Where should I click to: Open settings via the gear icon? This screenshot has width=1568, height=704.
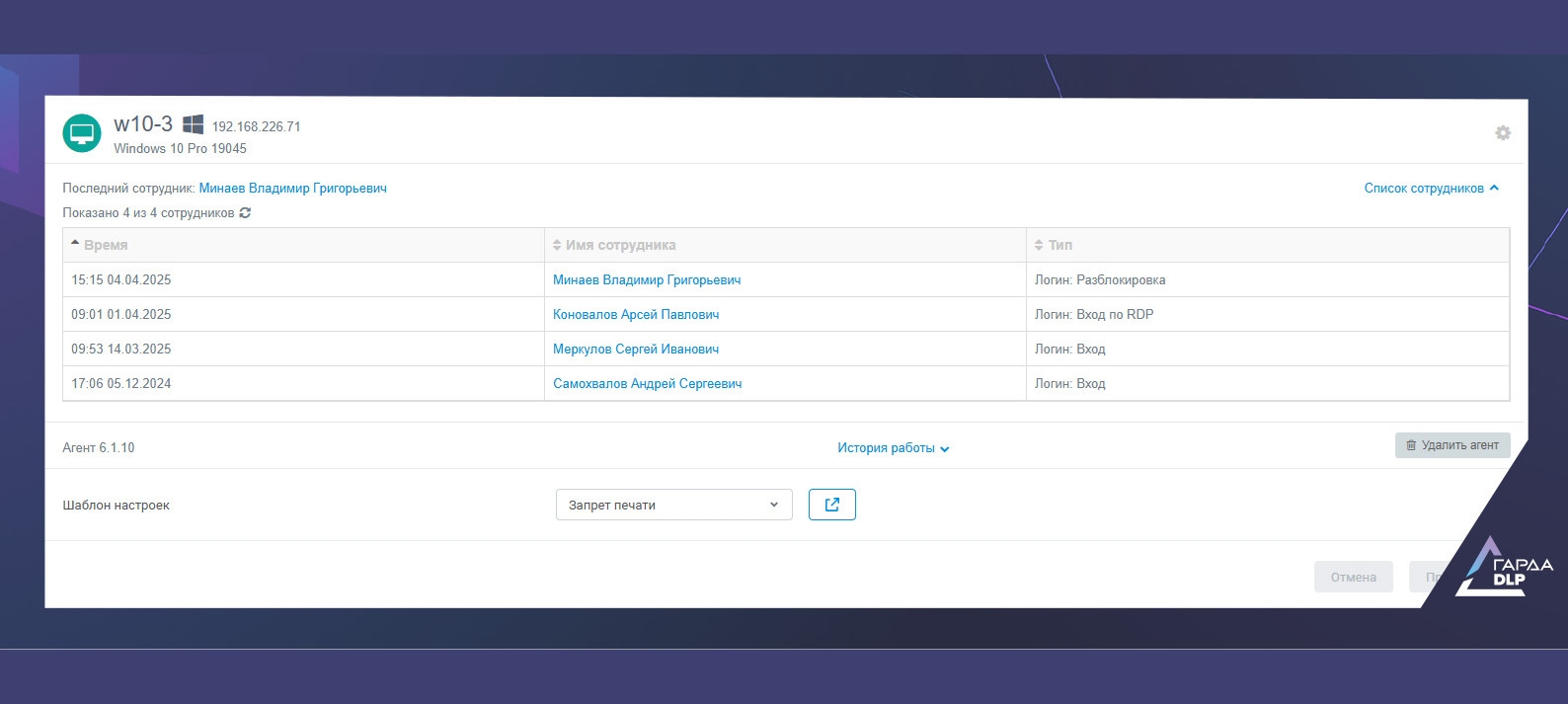click(1503, 133)
